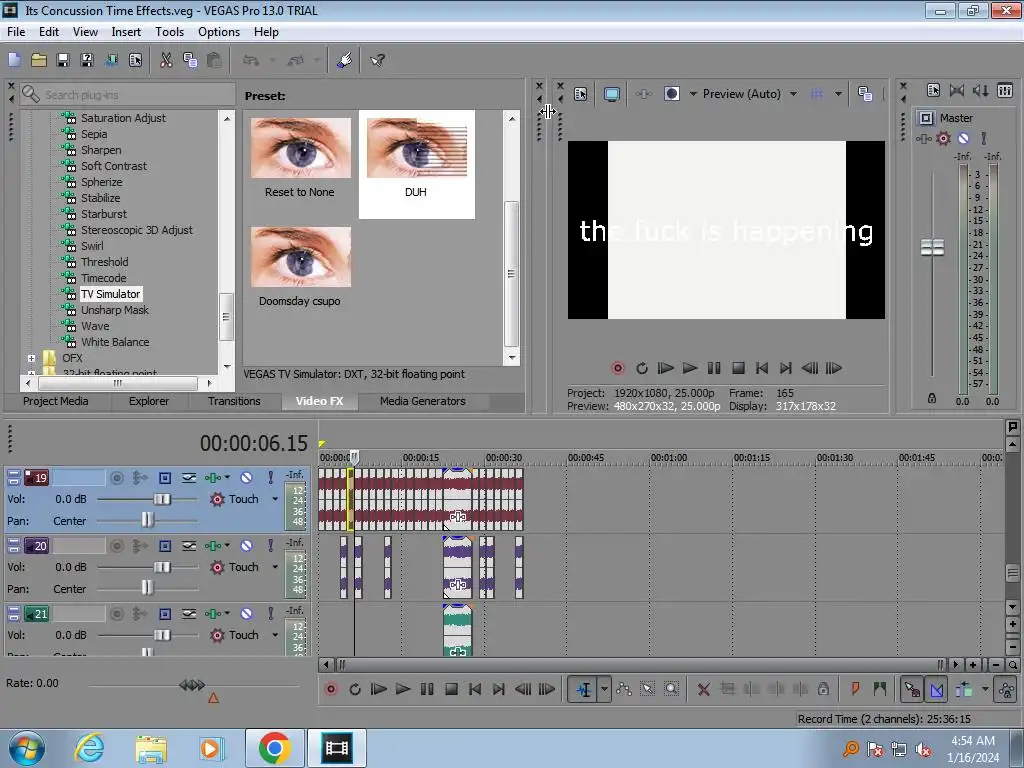1024x768 pixels.
Task: Open the preview overlays grid dropdown arrow
Action: pyautogui.click(x=838, y=94)
